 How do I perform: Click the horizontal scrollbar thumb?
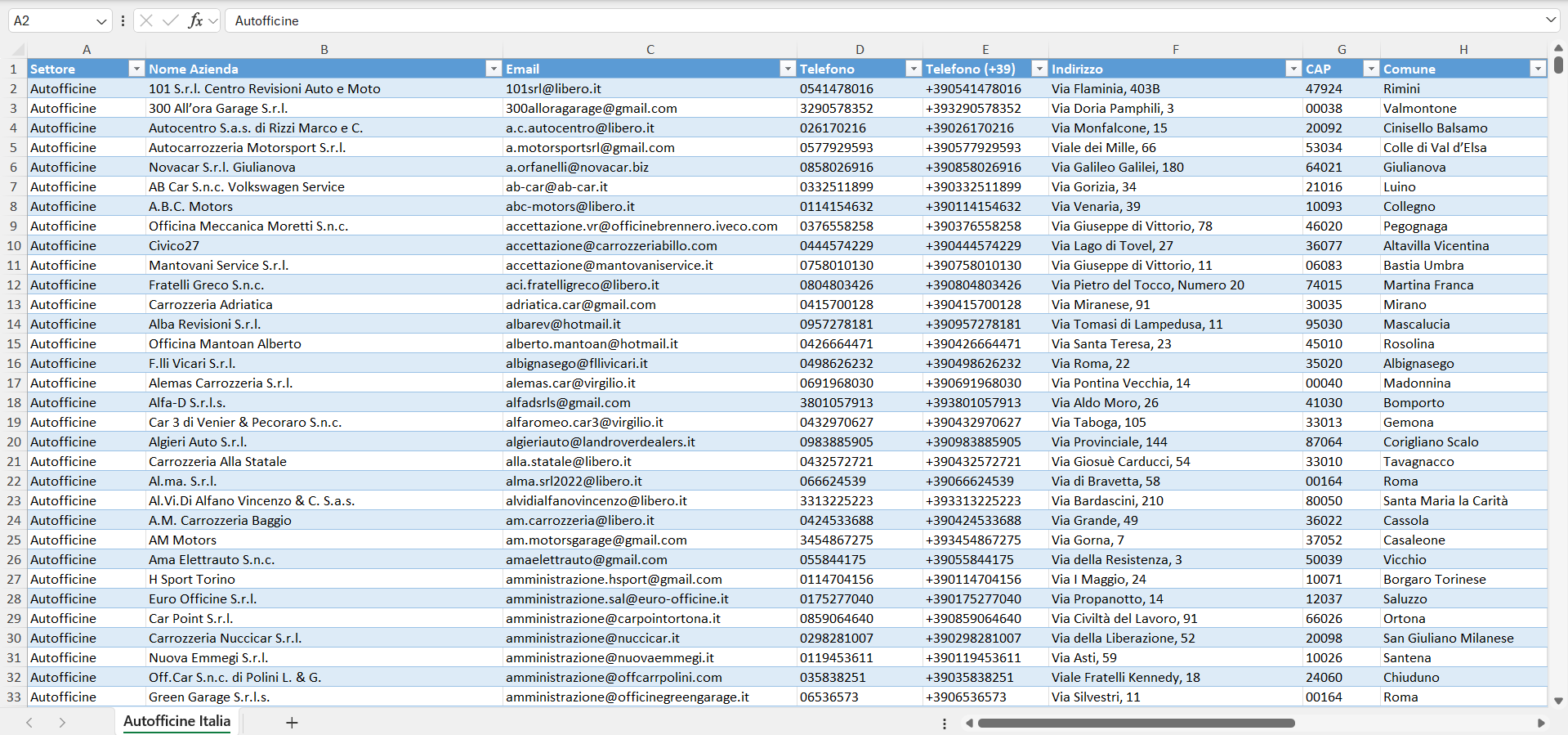pyautogui.click(x=1137, y=723)
